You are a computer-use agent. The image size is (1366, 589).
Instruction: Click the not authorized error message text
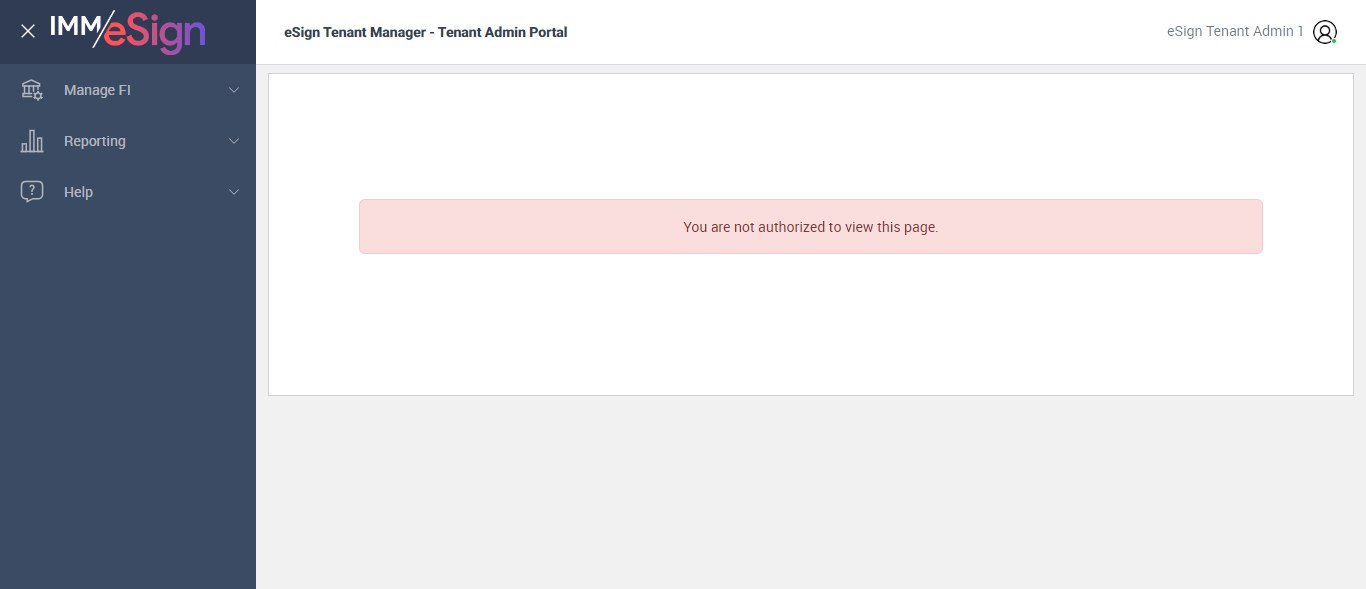pyautogui.click(x=810, y=227)
